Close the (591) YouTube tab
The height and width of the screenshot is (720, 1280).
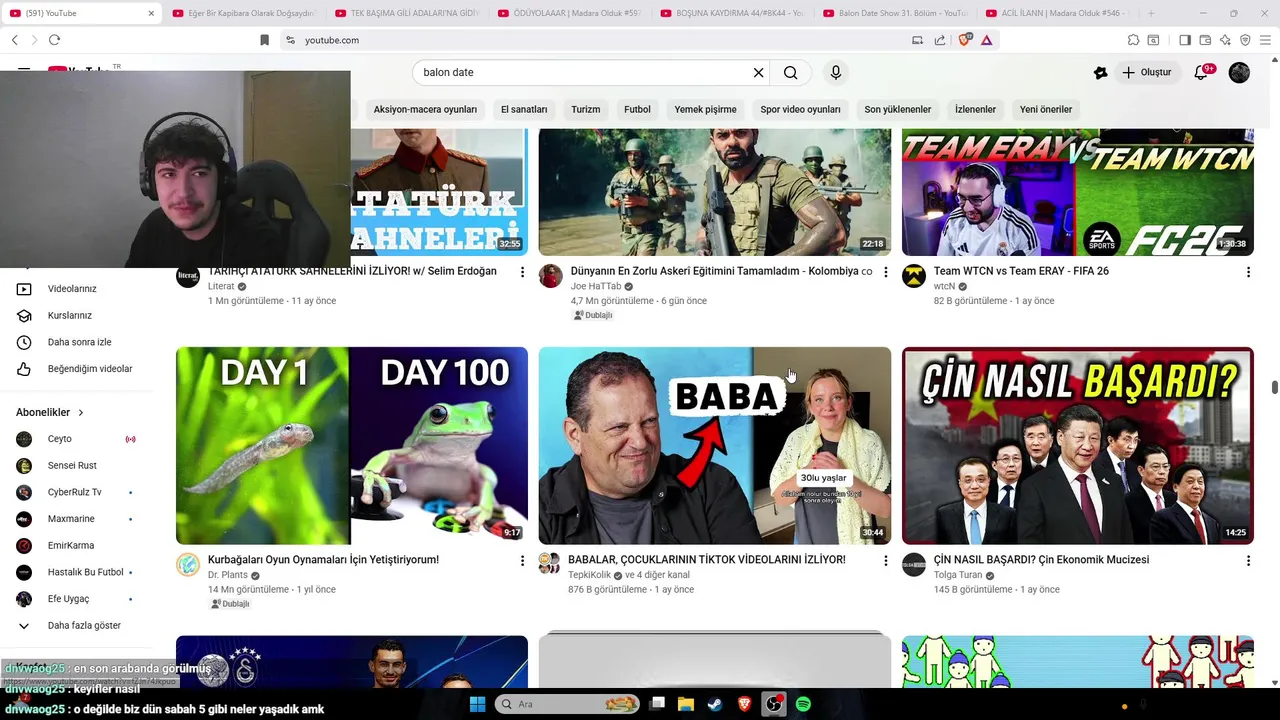[151, 13]
